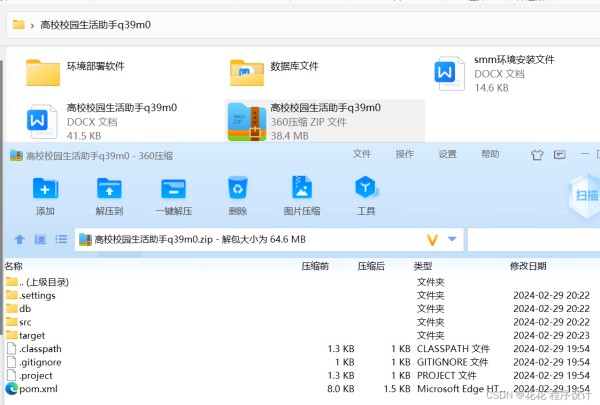Viewport: 600px width, 405px height.
Task: Click the search box right of path bar
Action: (534, 240)
